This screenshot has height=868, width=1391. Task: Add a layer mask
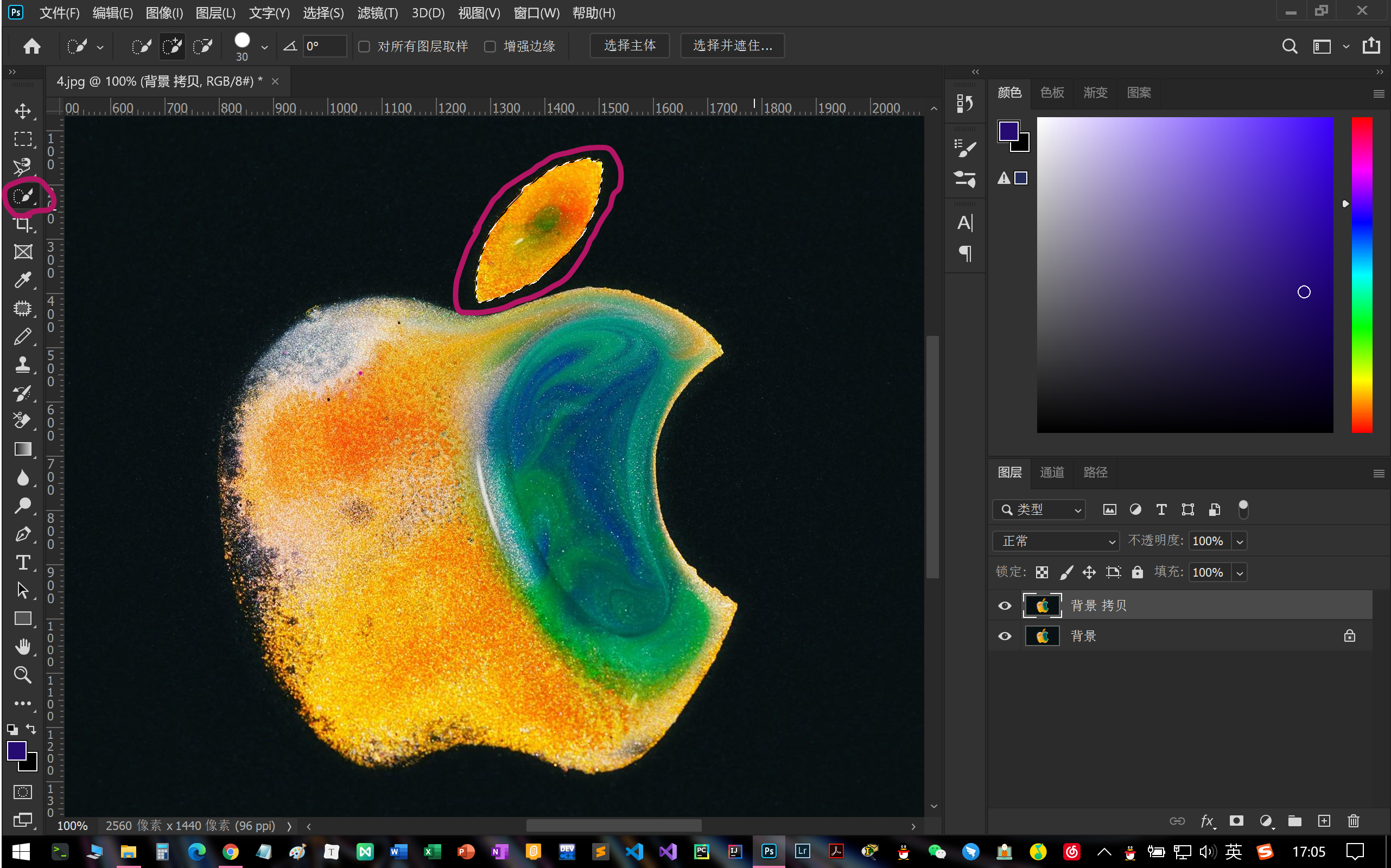pyautogui.click(x=1236, y=821)
